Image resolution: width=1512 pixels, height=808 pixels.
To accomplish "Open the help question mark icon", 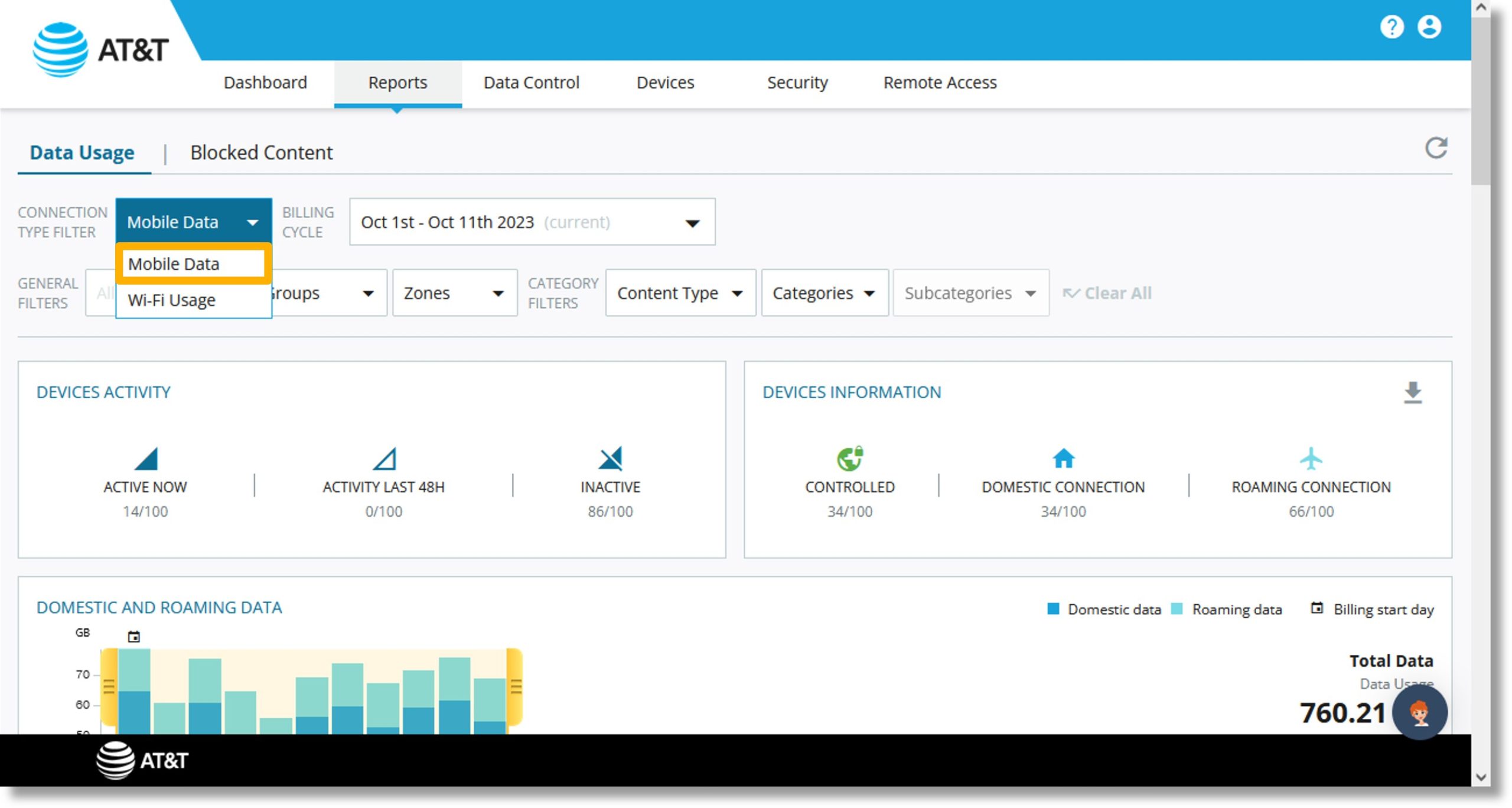I will point(1392,27).
